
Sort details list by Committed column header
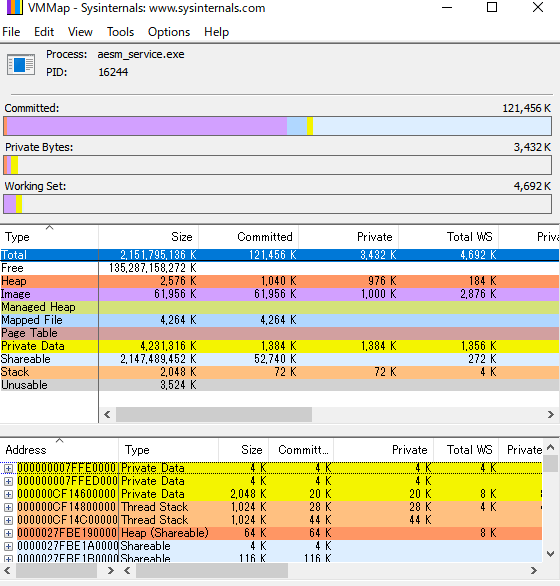(x=301, y=450)
